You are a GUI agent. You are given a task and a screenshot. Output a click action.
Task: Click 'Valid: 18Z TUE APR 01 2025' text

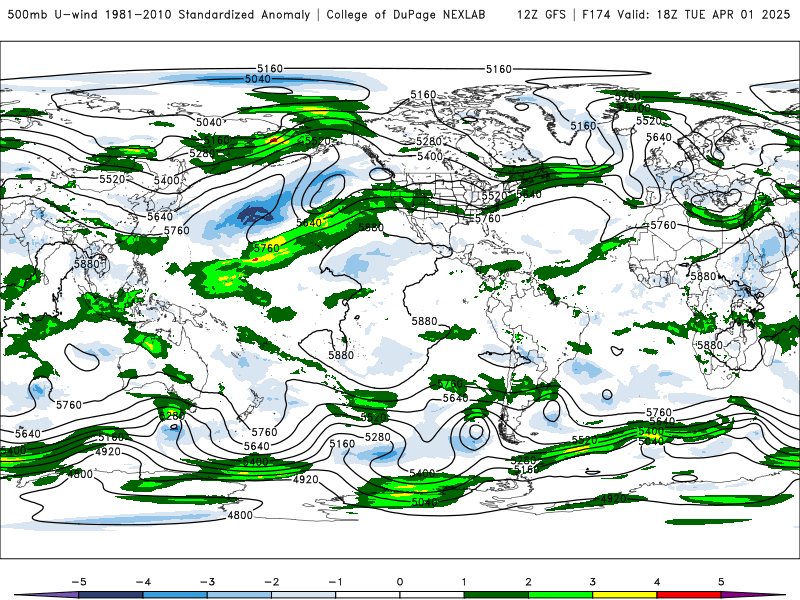(704, 14)
